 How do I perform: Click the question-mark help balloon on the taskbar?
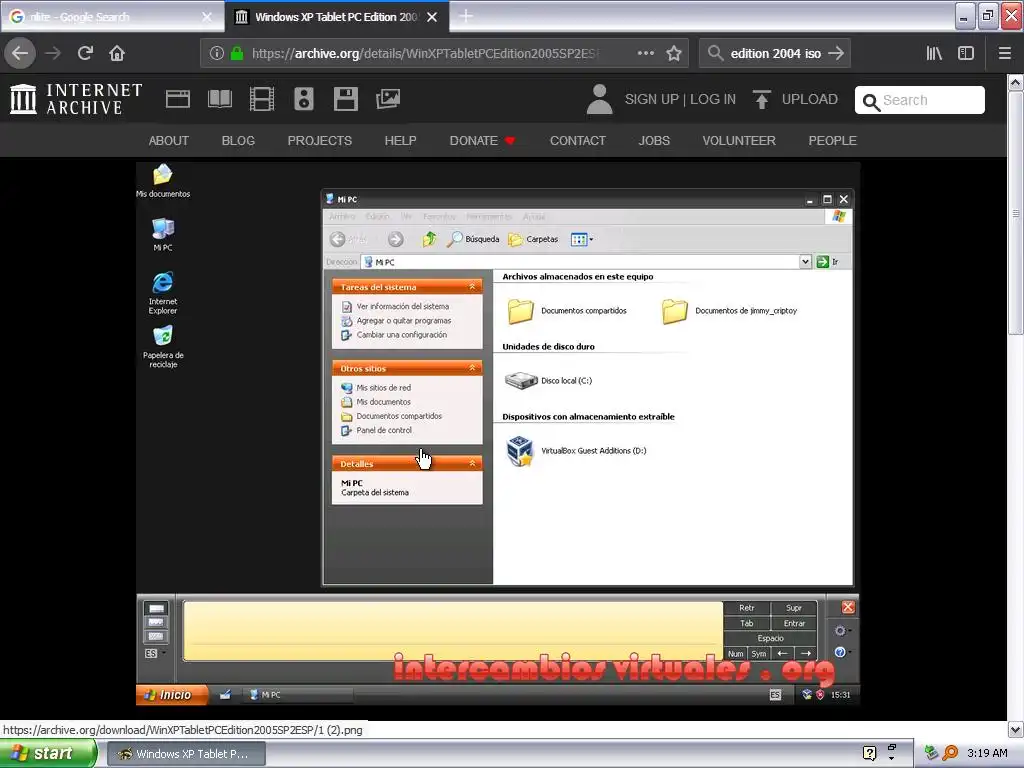click(x=869, y=754)
